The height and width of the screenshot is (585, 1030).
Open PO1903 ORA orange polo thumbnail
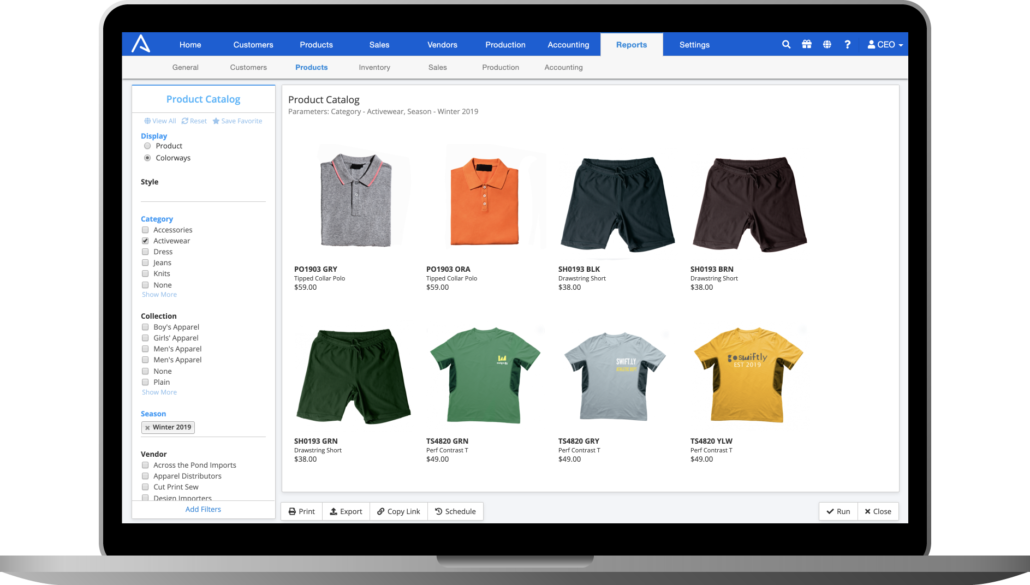coord(485,201)
